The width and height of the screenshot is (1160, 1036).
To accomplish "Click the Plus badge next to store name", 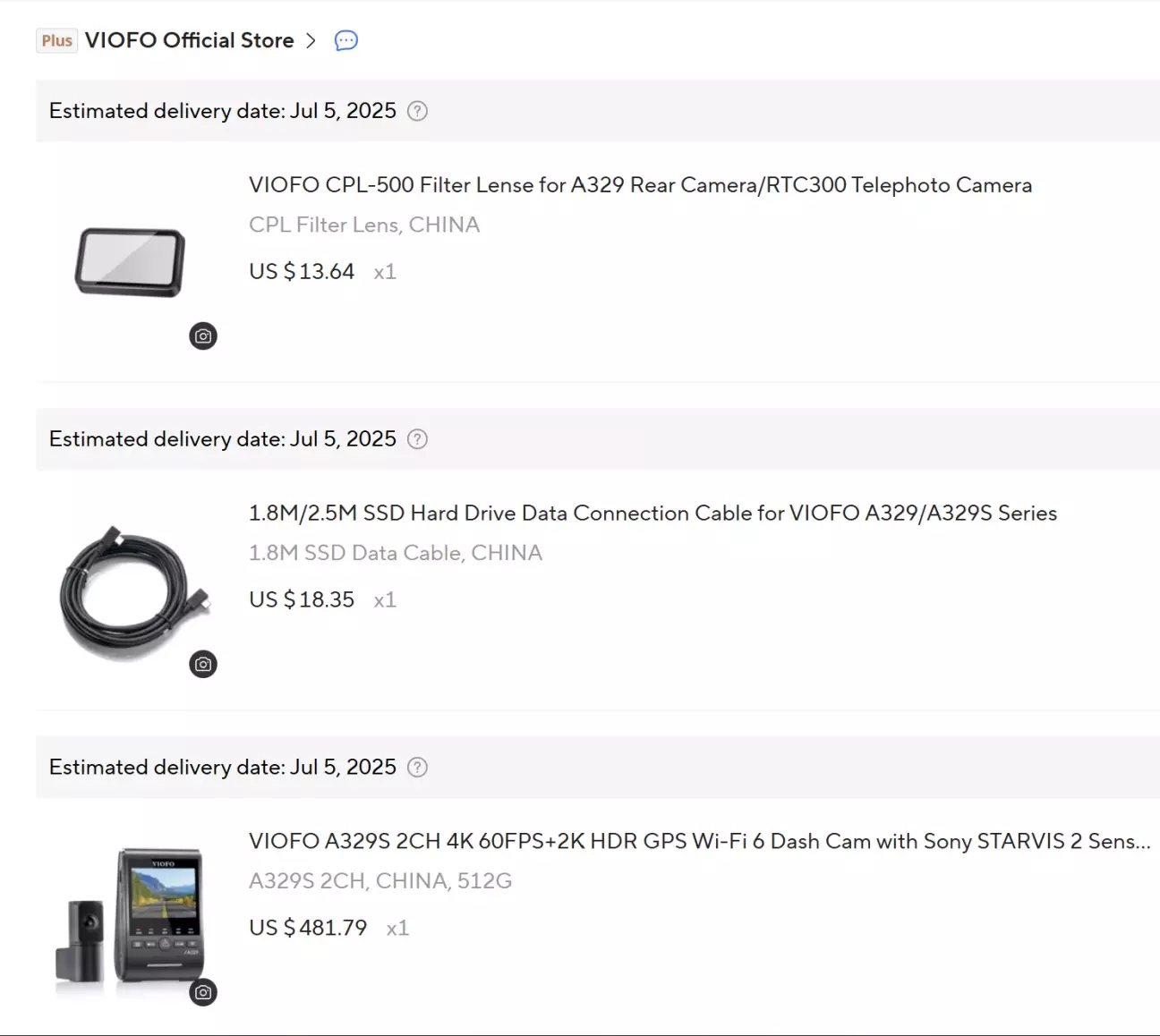I will pyautogui.click(x=56, y=40).
